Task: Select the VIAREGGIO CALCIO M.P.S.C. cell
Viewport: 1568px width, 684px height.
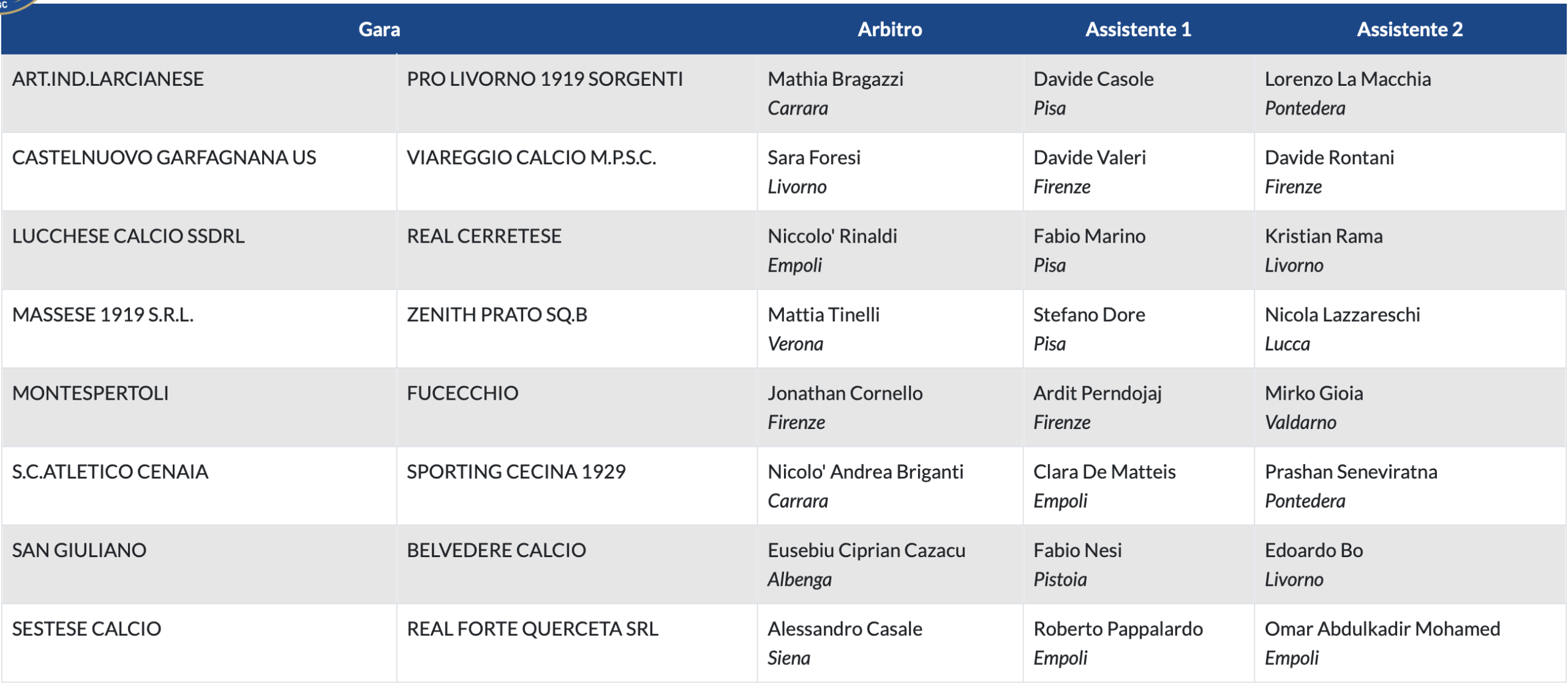Action: pos(531,158)
